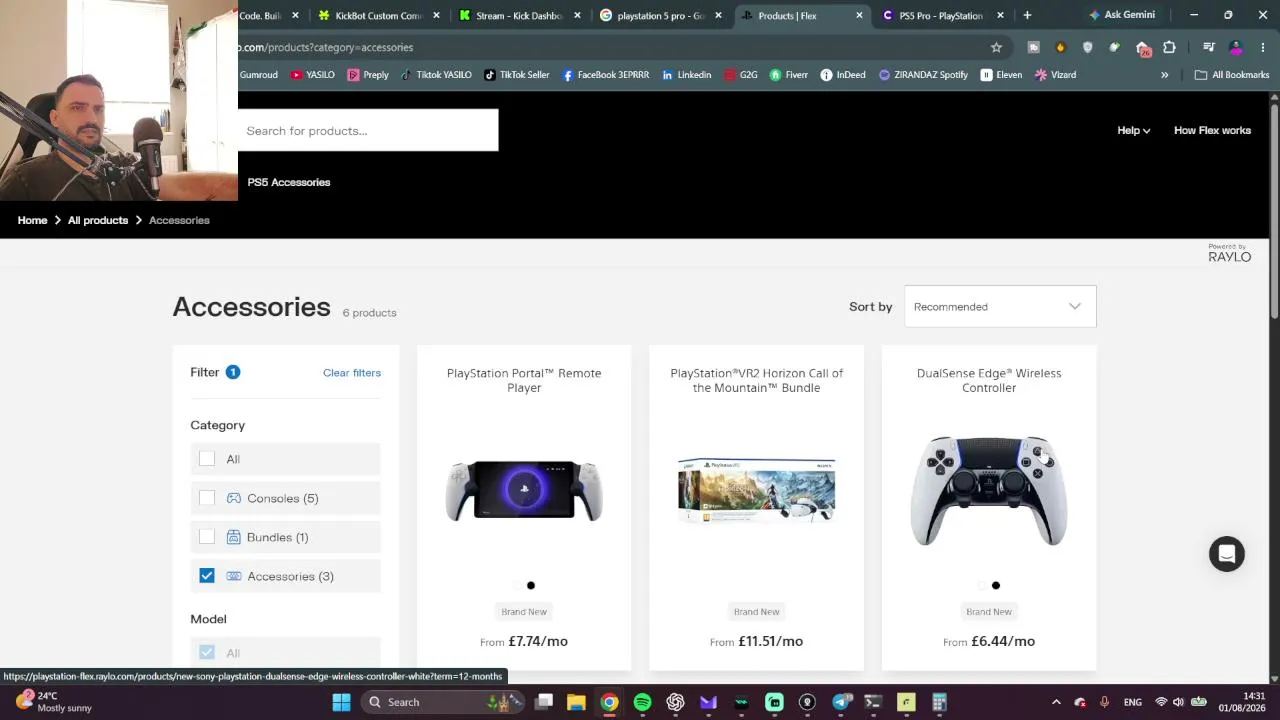Show hidden system tray icons
1280x720 pixels.
click(1056, 702)
